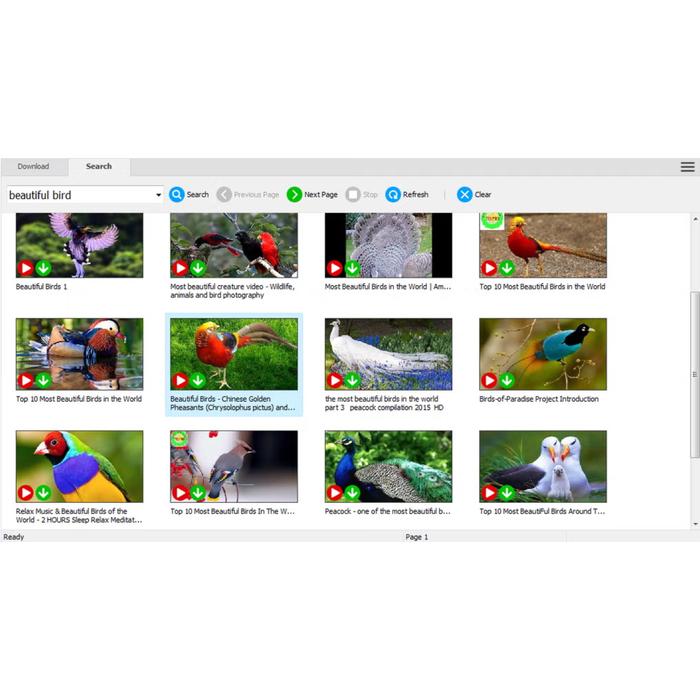Download the Peacock video in bottom row

(x=352, y=493)
